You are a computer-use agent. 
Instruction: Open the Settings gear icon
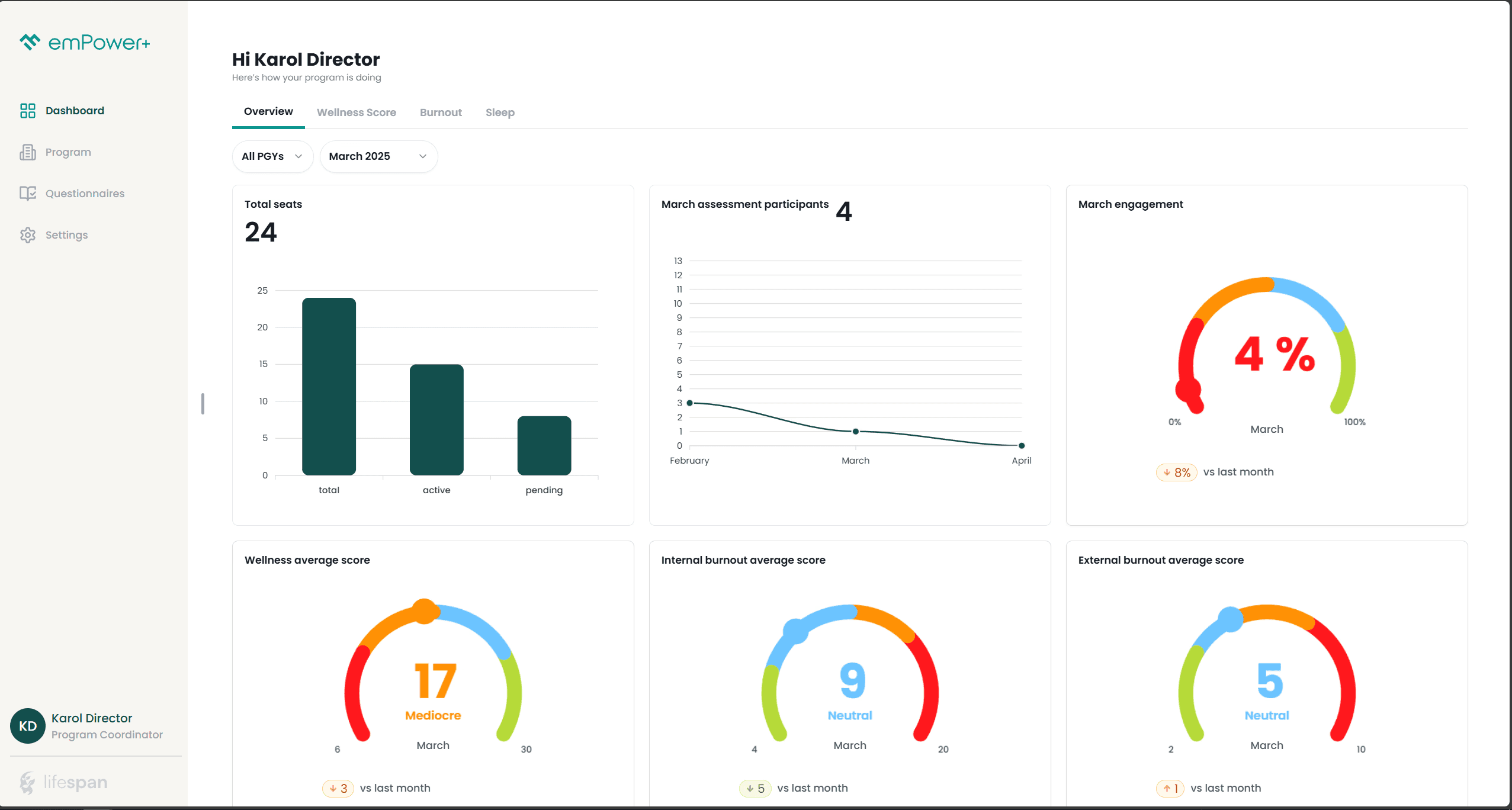[28, 235]
